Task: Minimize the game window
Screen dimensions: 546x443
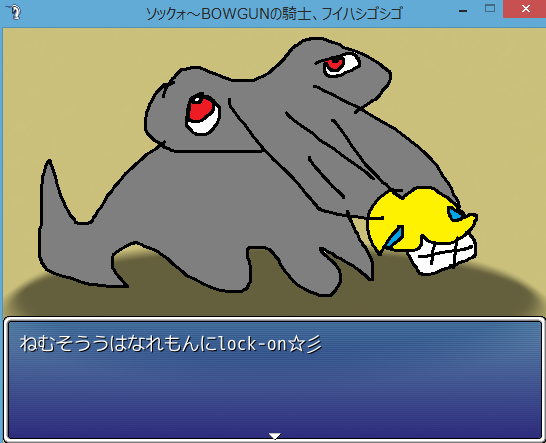Action: tap(463, 11)
